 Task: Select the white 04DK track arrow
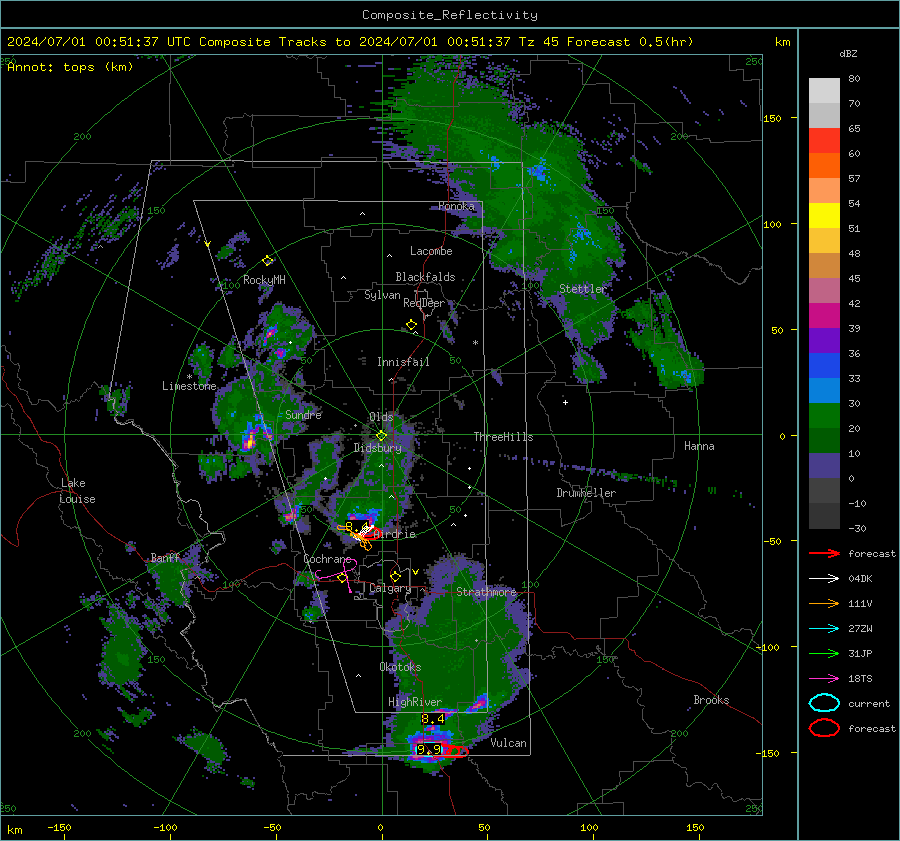(x=824, y=579)
